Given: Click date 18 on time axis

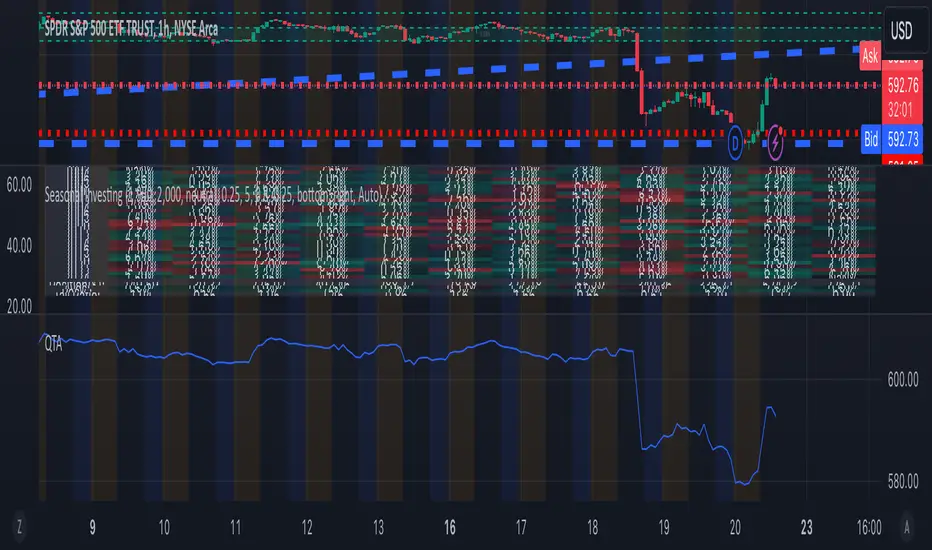Looking at the screenshot, I should pos(593,527).
